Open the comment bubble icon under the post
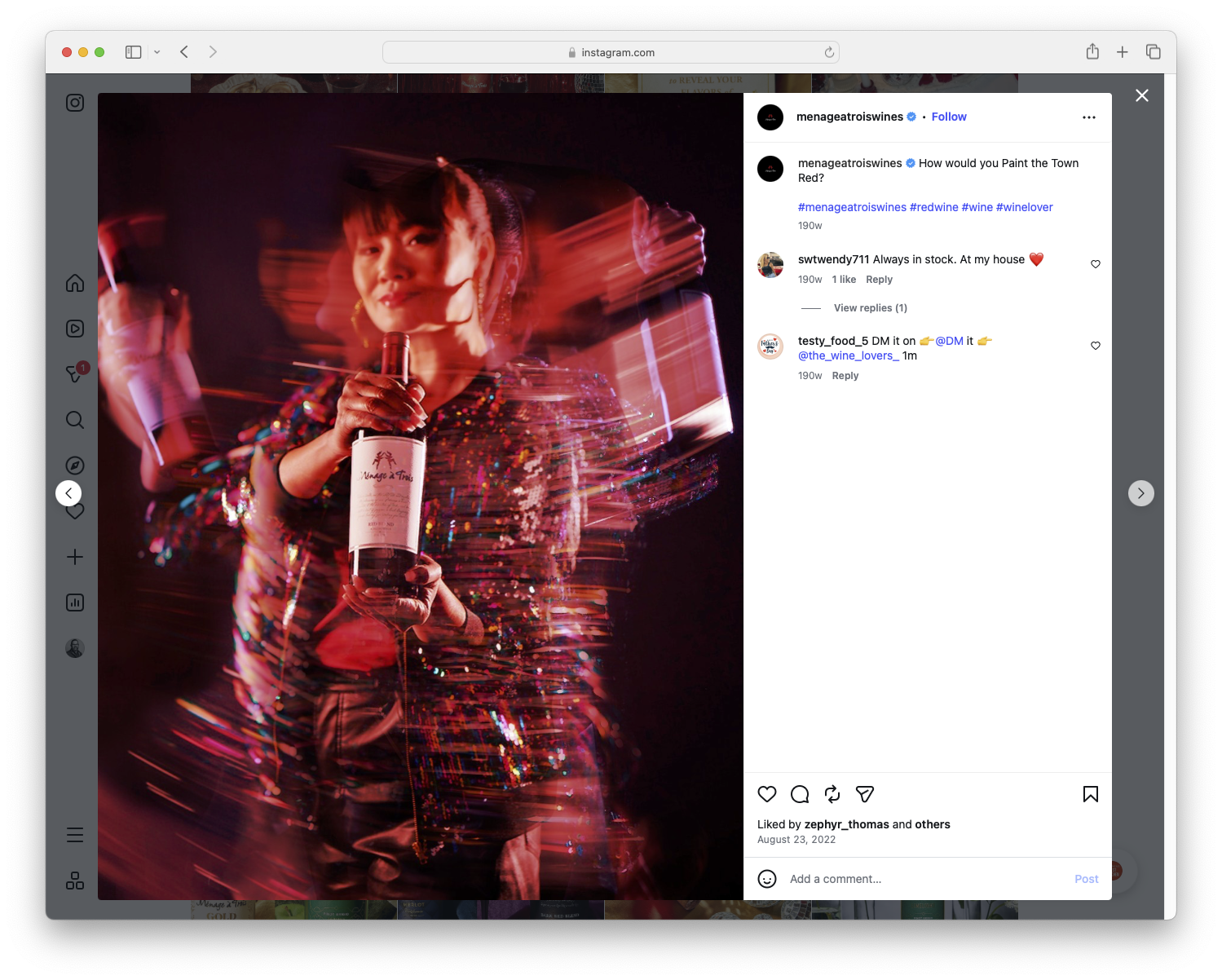Image resolution: width=1222 pixels, height=980 pixels. point(799,794)
